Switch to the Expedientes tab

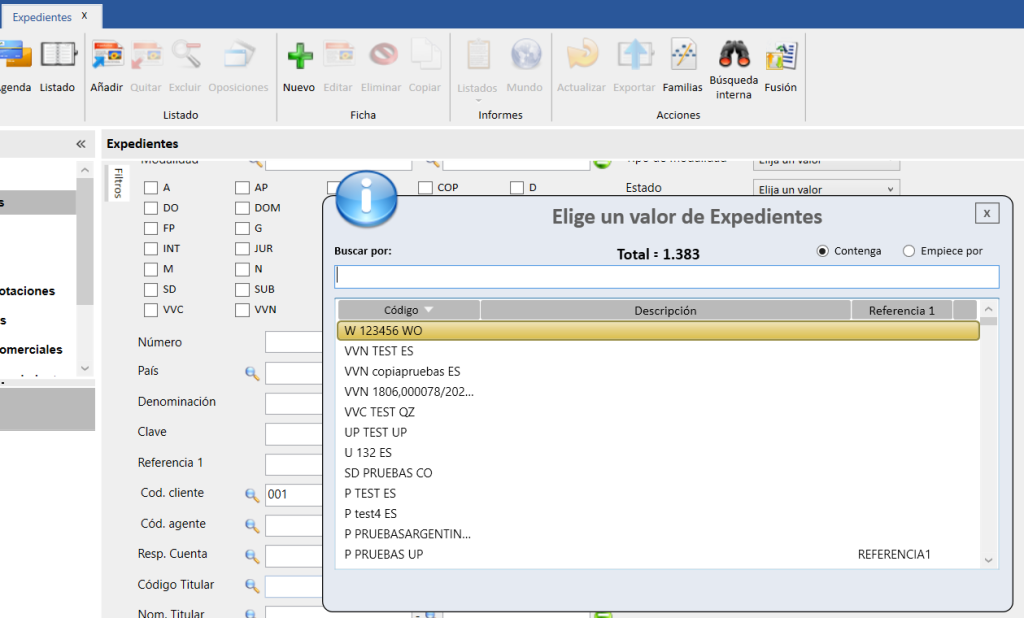[42, 16]
